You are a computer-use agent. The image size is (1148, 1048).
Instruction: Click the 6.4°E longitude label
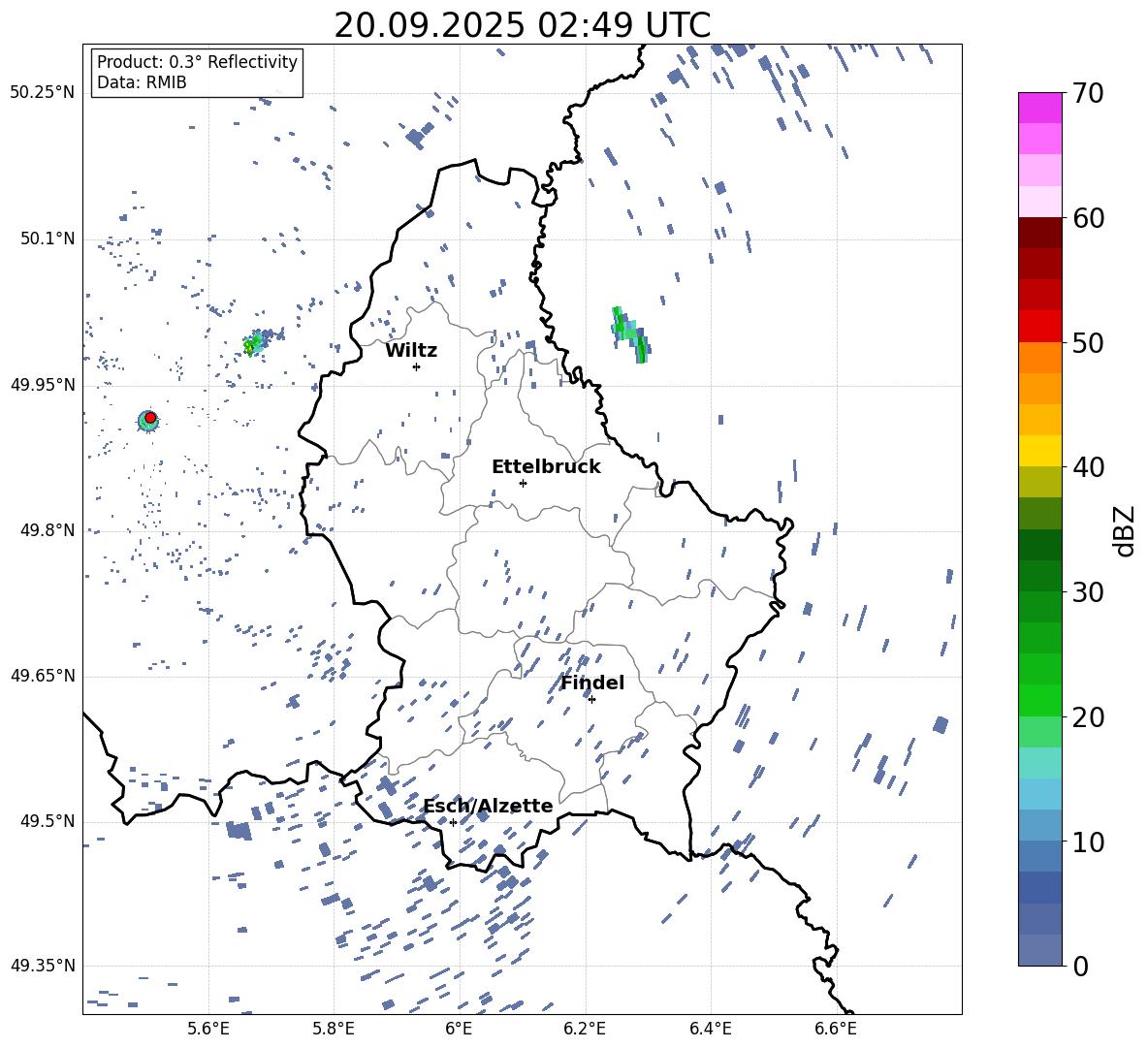[710, 1029]
